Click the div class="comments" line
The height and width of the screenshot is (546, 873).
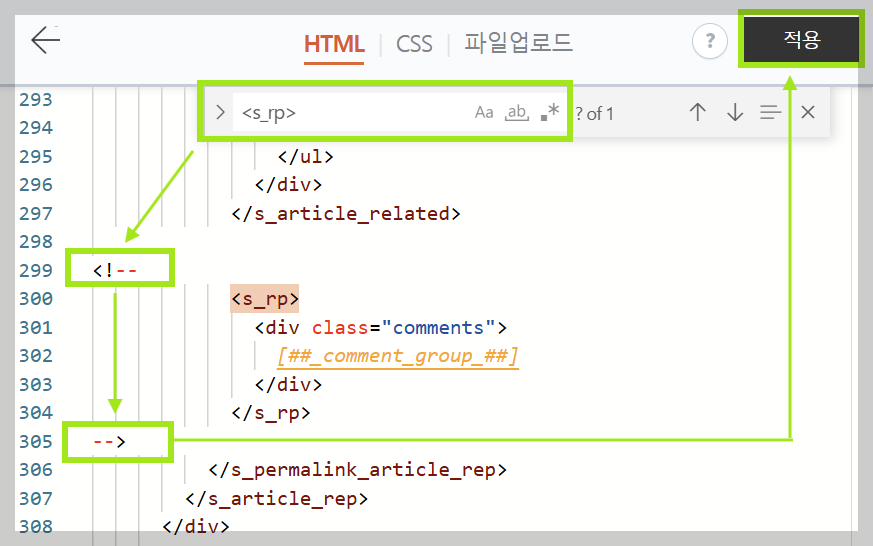(381, 328)
